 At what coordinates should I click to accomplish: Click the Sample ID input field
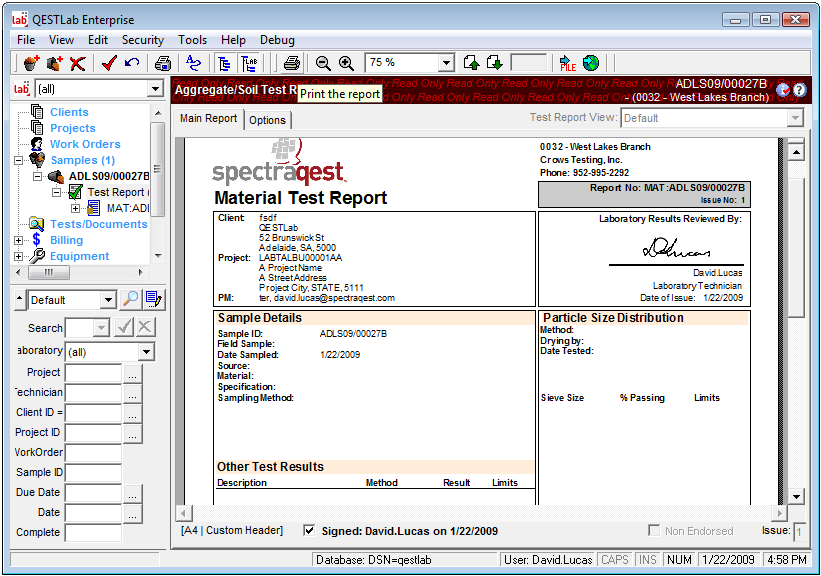[93, 472]
